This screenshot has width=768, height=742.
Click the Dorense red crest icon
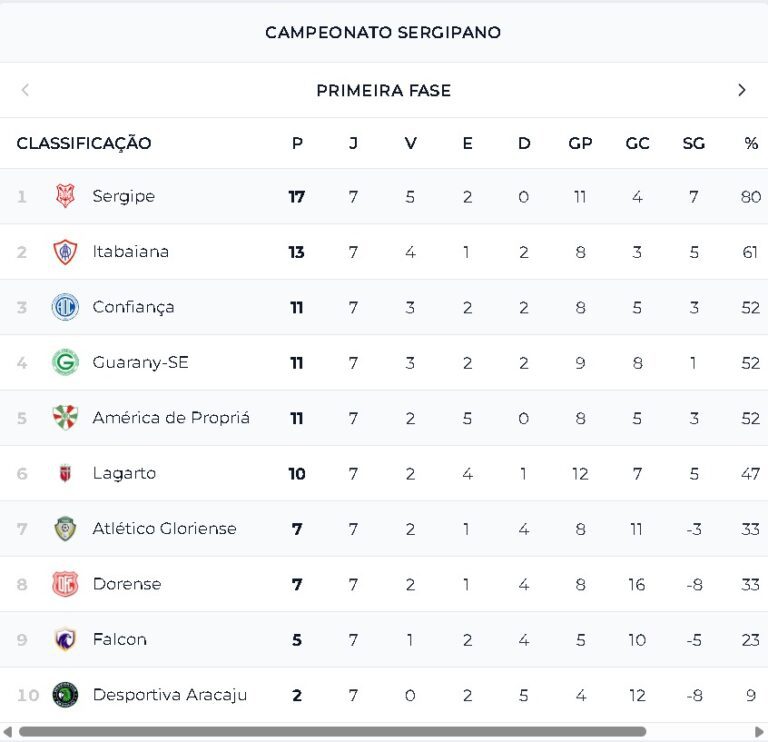coord(65,584)
